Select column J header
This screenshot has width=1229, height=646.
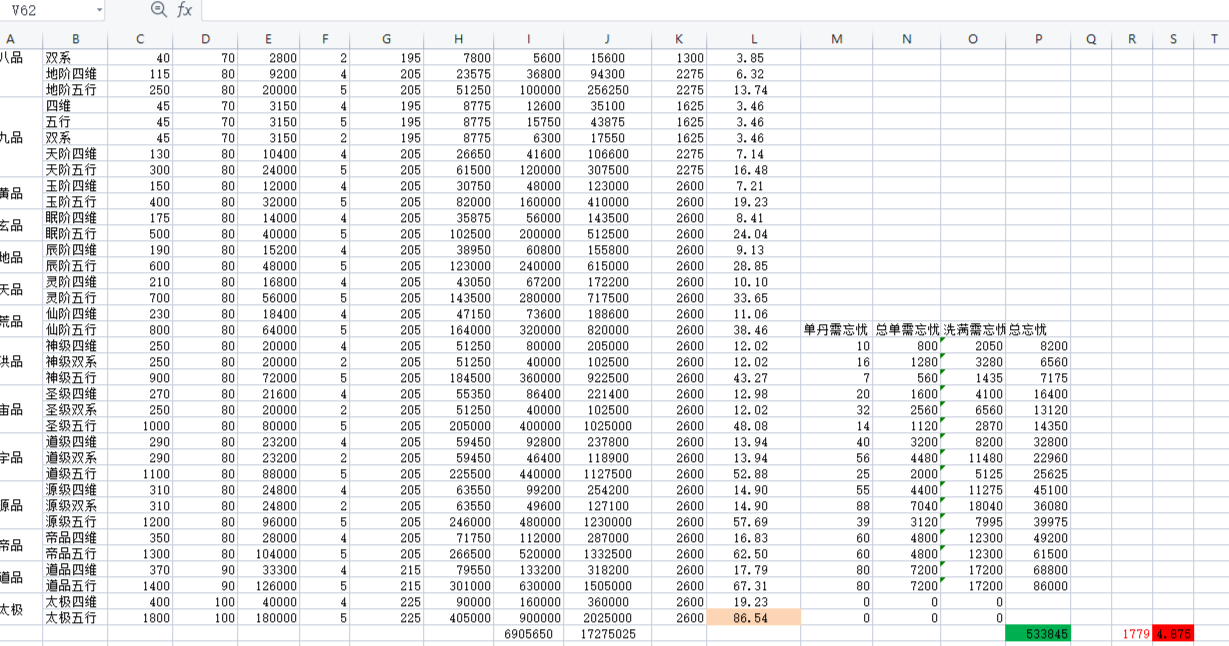coord(607,39)
